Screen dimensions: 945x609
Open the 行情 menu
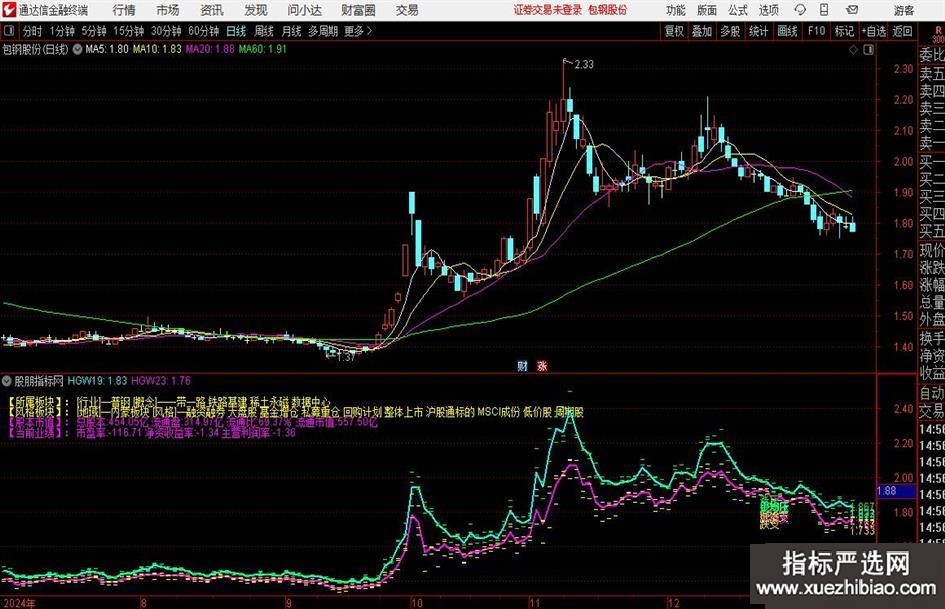pyautogui.click(x=124, y=10)
